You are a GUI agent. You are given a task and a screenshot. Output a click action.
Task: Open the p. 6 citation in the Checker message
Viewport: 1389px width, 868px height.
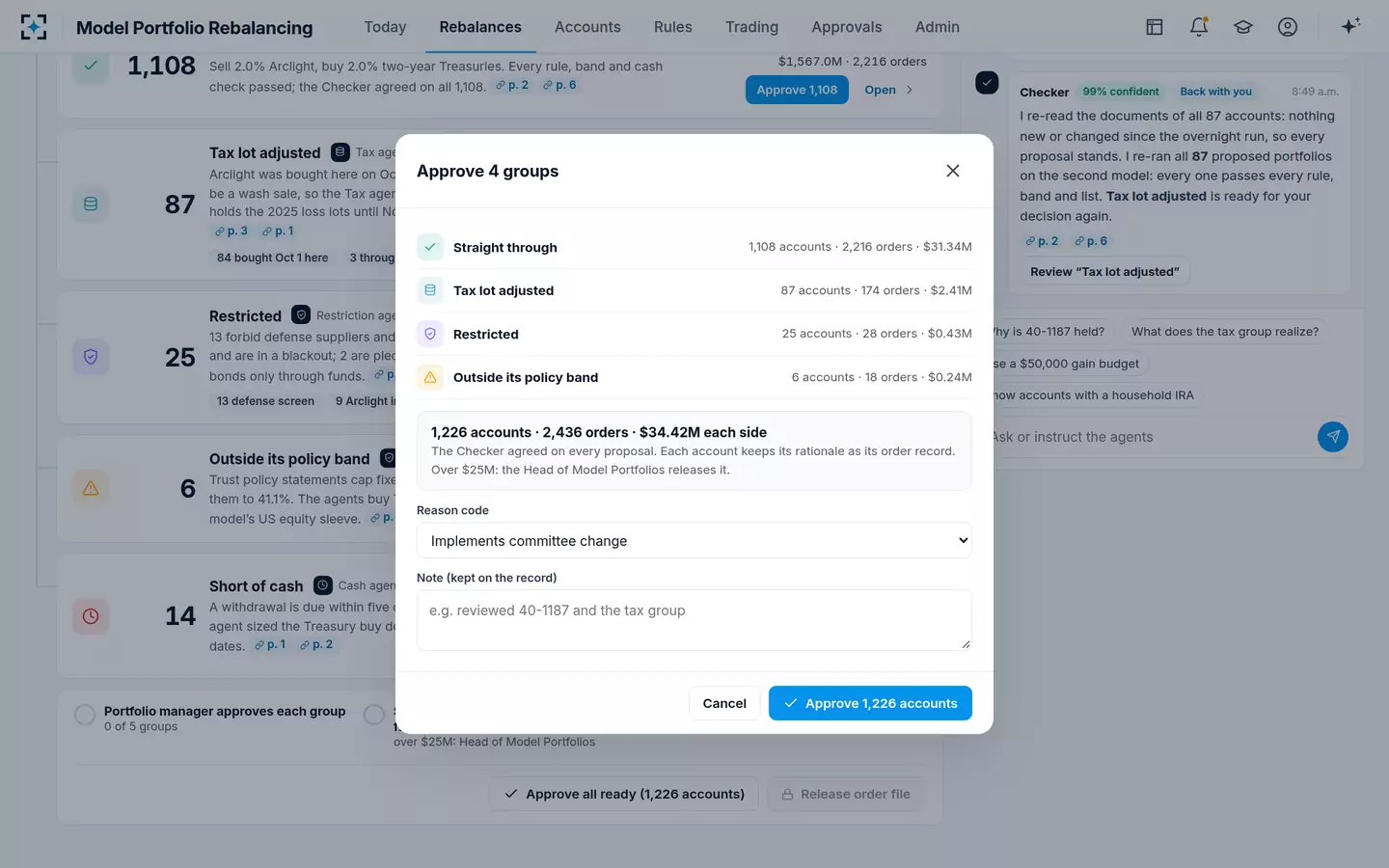coord(1091,241)
